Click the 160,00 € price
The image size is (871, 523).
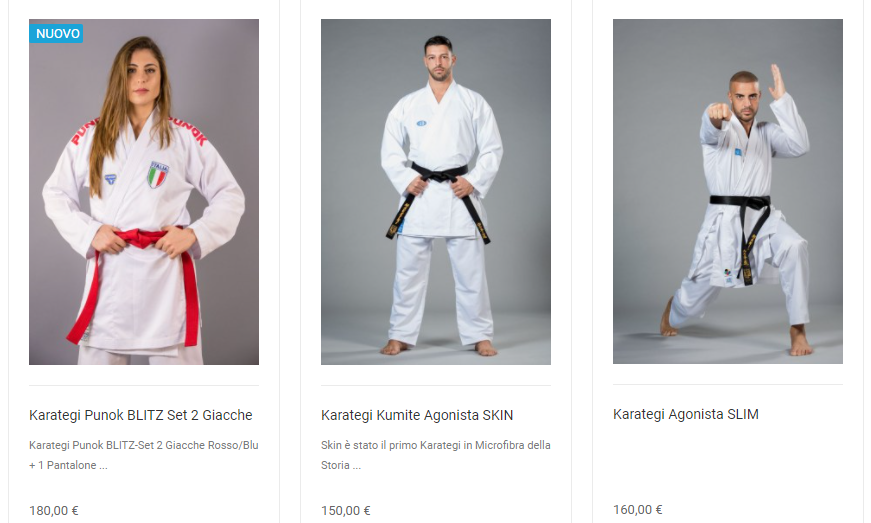638,509
